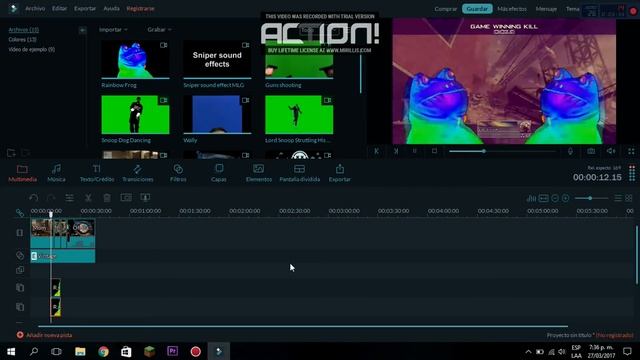The width and height of the screenshot is (640, 360).
Task: Click the Guardar button
Action: (477, 9)
